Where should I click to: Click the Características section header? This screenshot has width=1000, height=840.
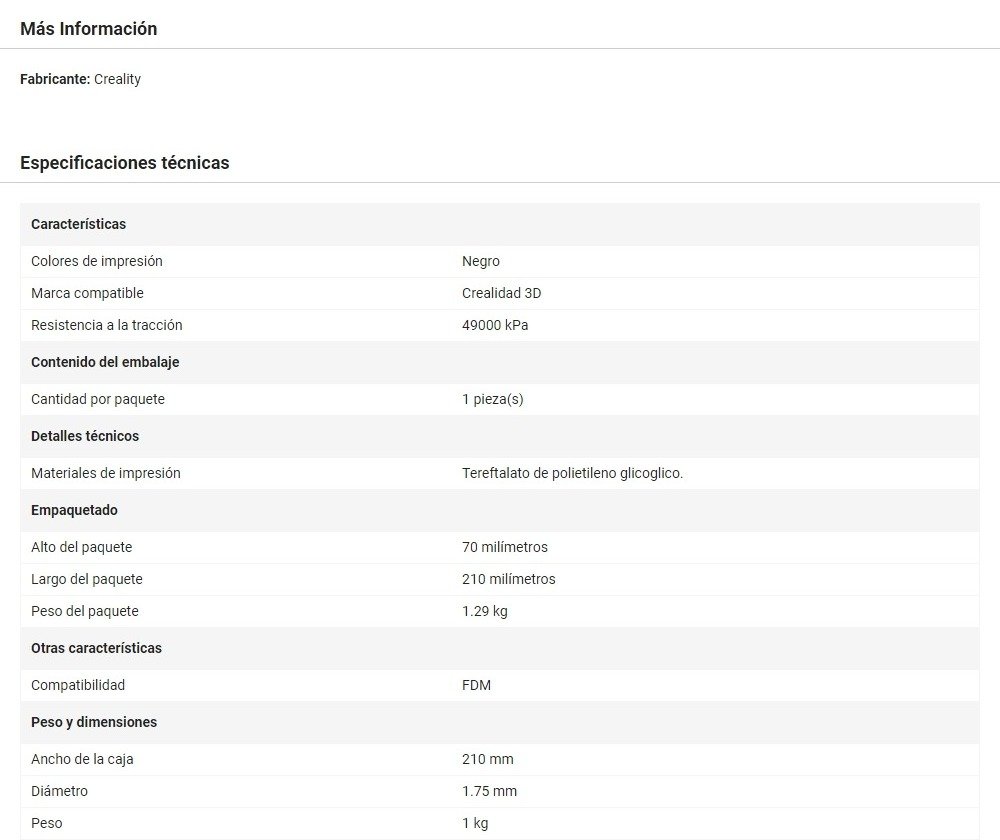coord(78,224)
